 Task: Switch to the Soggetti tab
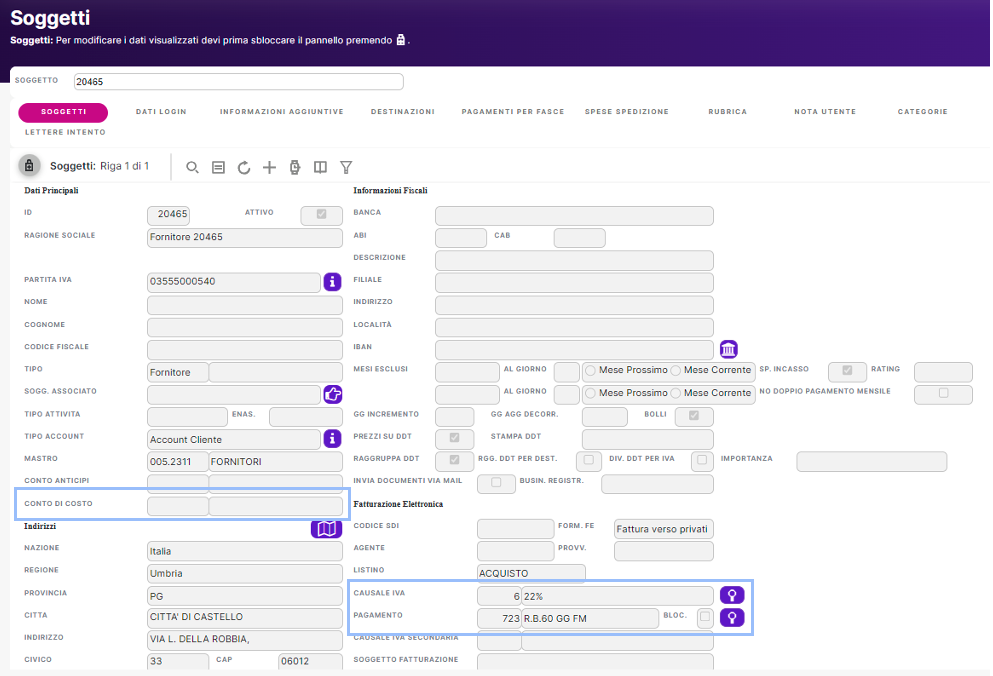(x=63, y=112)
